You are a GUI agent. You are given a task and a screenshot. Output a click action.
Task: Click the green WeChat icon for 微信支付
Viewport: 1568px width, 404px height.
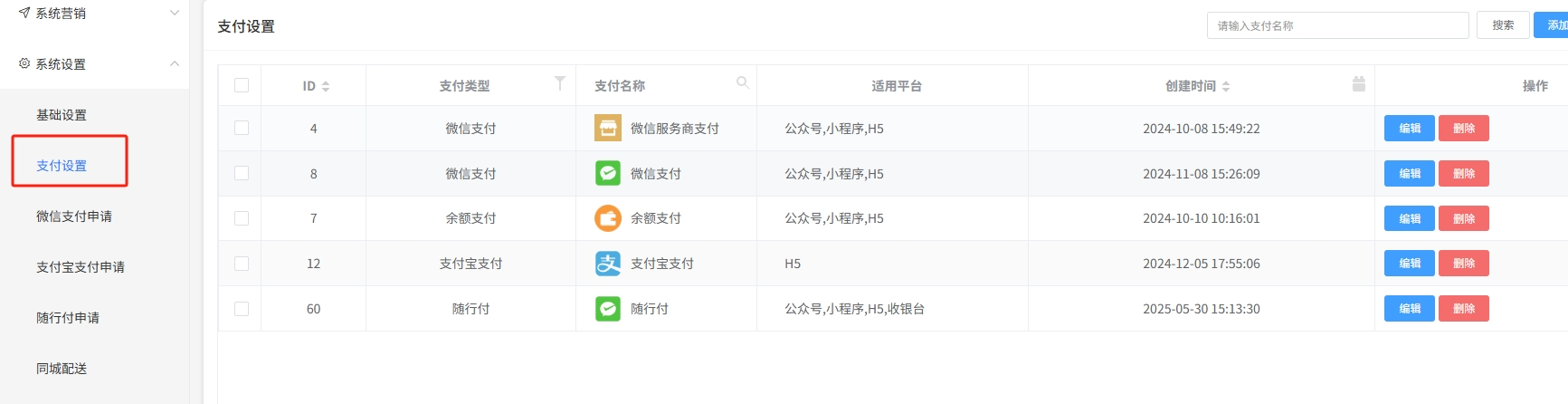608,173
